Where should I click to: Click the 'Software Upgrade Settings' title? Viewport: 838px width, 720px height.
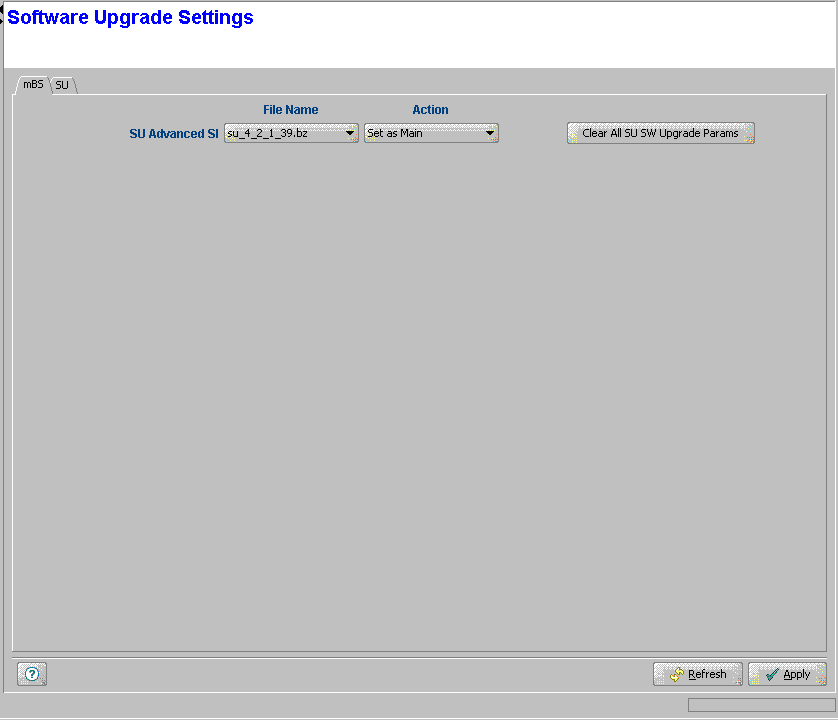130,18
